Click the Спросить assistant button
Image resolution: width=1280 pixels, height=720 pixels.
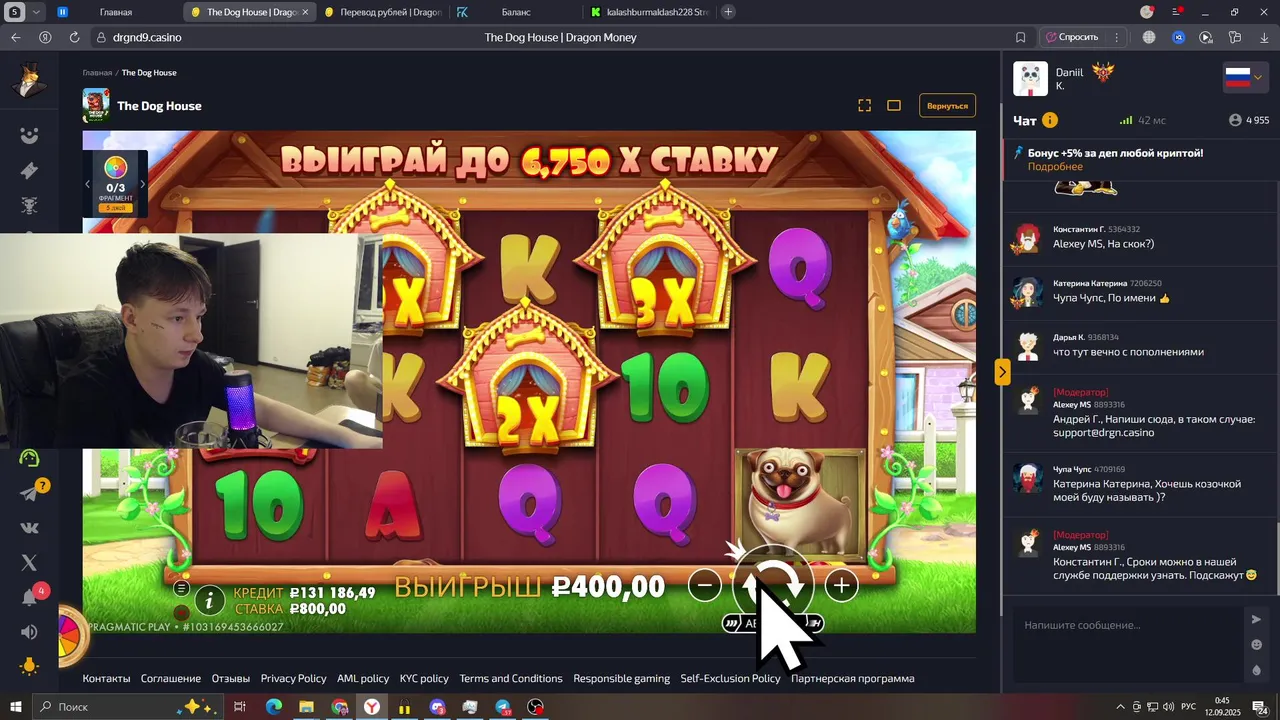(1071, 37)
